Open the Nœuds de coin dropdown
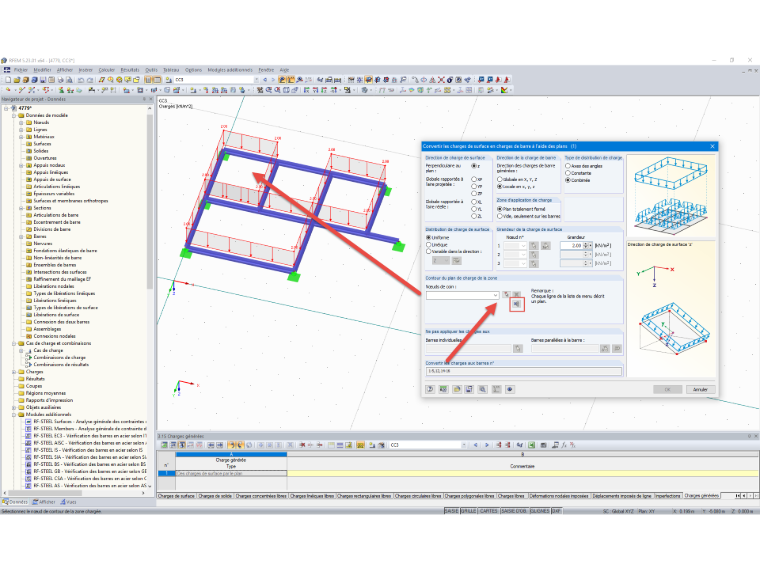The width and height of the screenshot is (760, 570). coord(495,295)
